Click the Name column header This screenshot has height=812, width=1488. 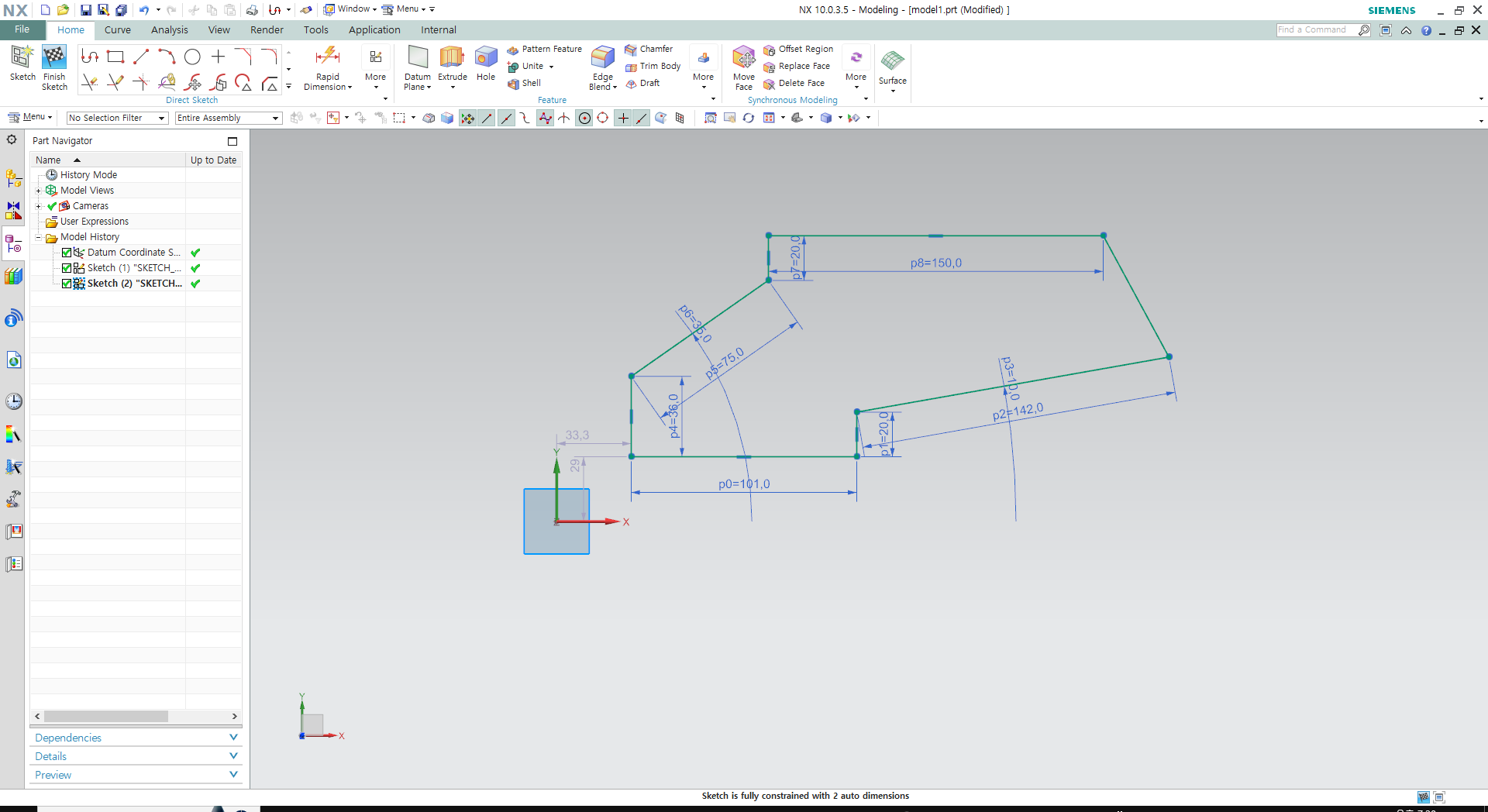[x=108, y=160]
